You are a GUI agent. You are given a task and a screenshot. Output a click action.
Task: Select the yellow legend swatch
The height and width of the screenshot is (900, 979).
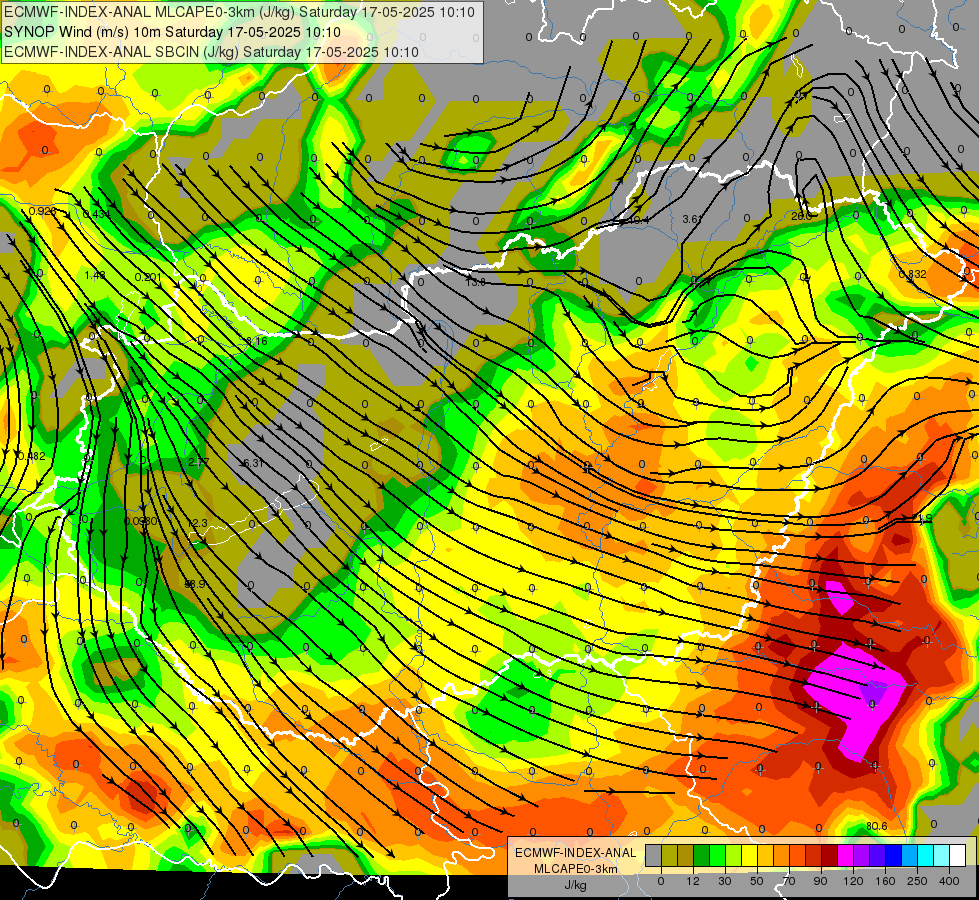coord(750,855)
